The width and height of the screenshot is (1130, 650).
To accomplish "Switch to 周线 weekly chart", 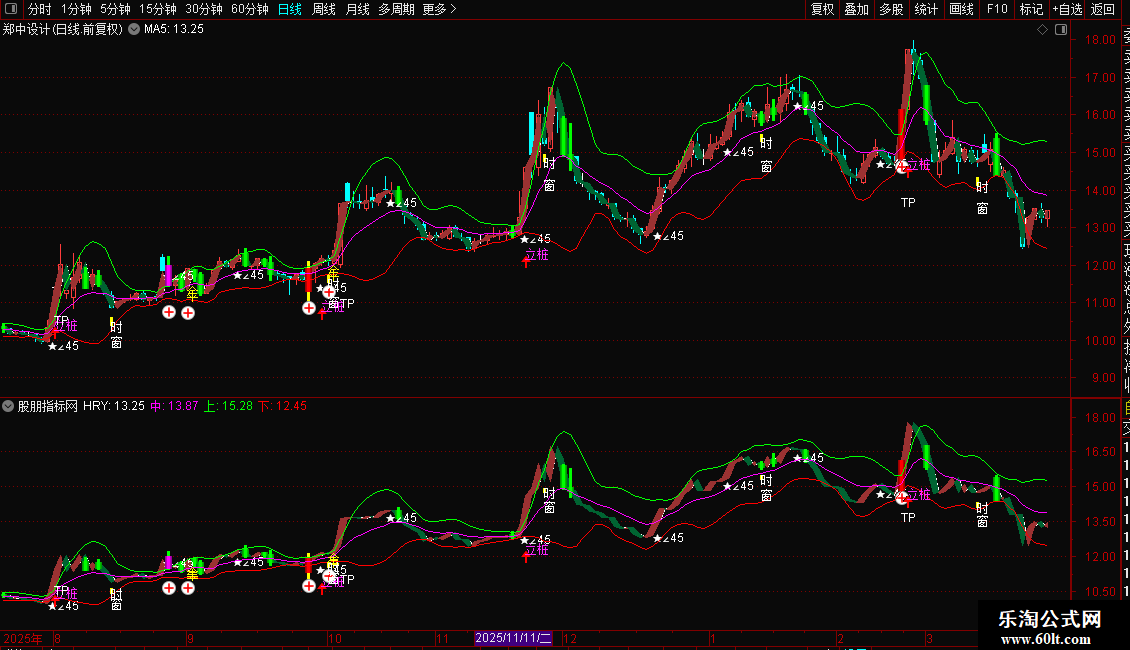I will pos(324,9).
